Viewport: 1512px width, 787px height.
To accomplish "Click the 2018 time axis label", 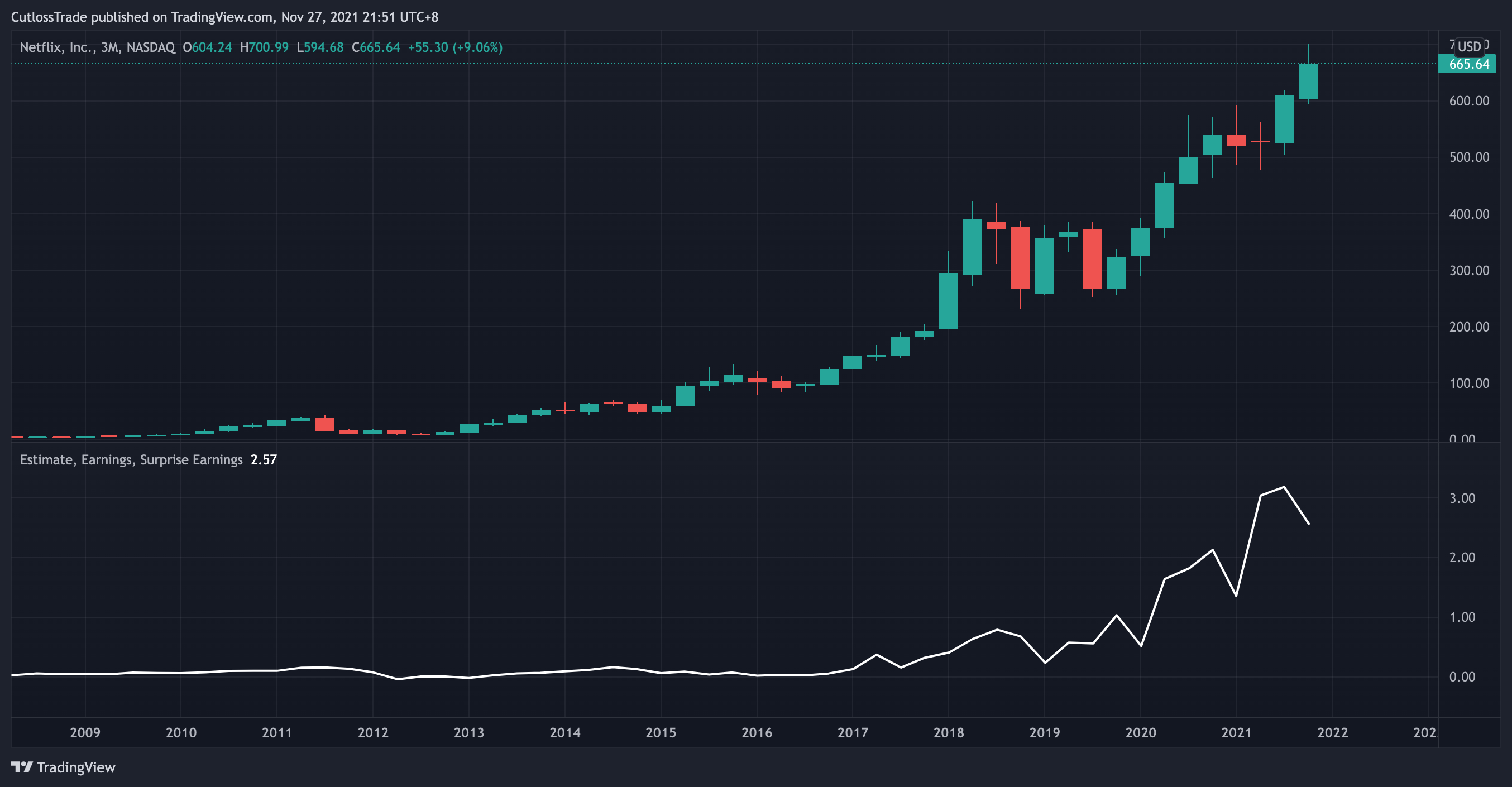I will [x=949, y=732].
